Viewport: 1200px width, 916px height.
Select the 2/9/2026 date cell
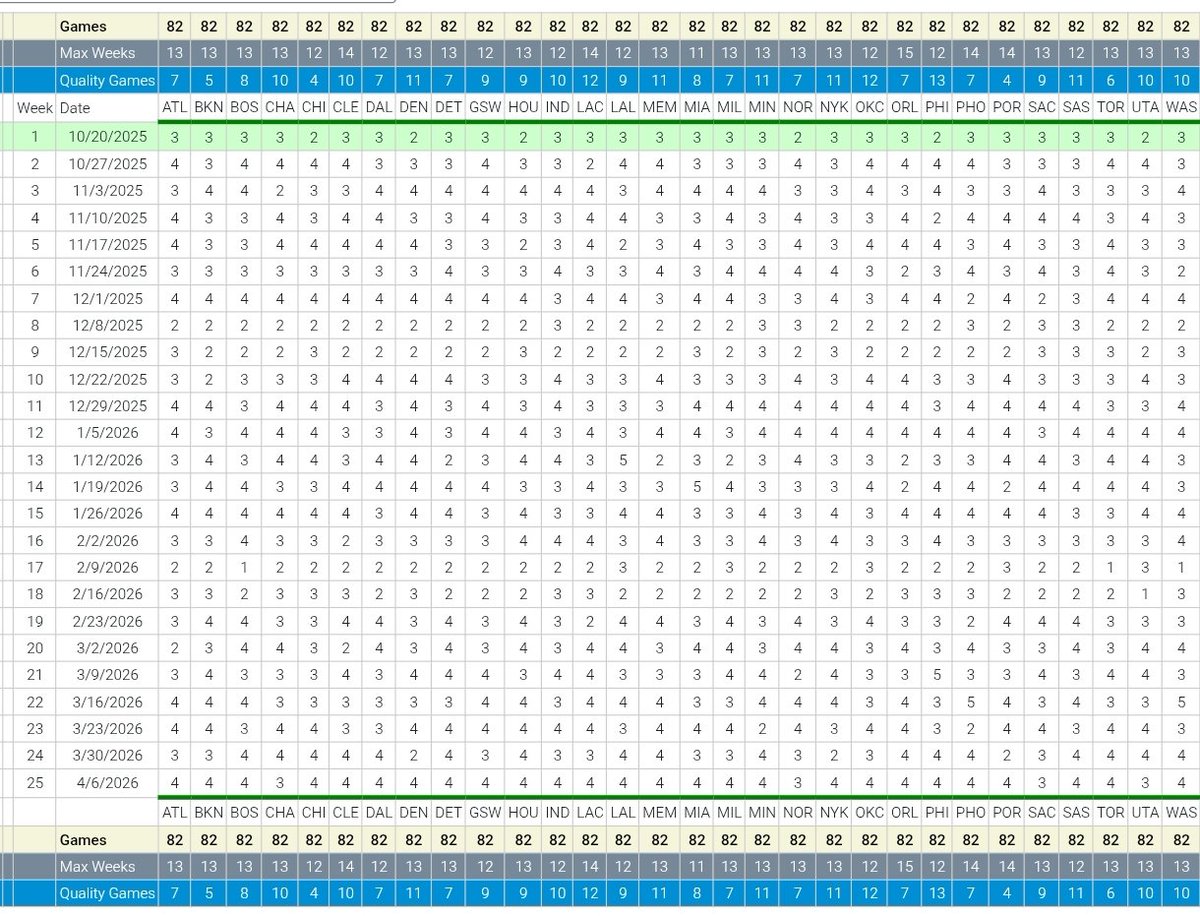[107, 567]
